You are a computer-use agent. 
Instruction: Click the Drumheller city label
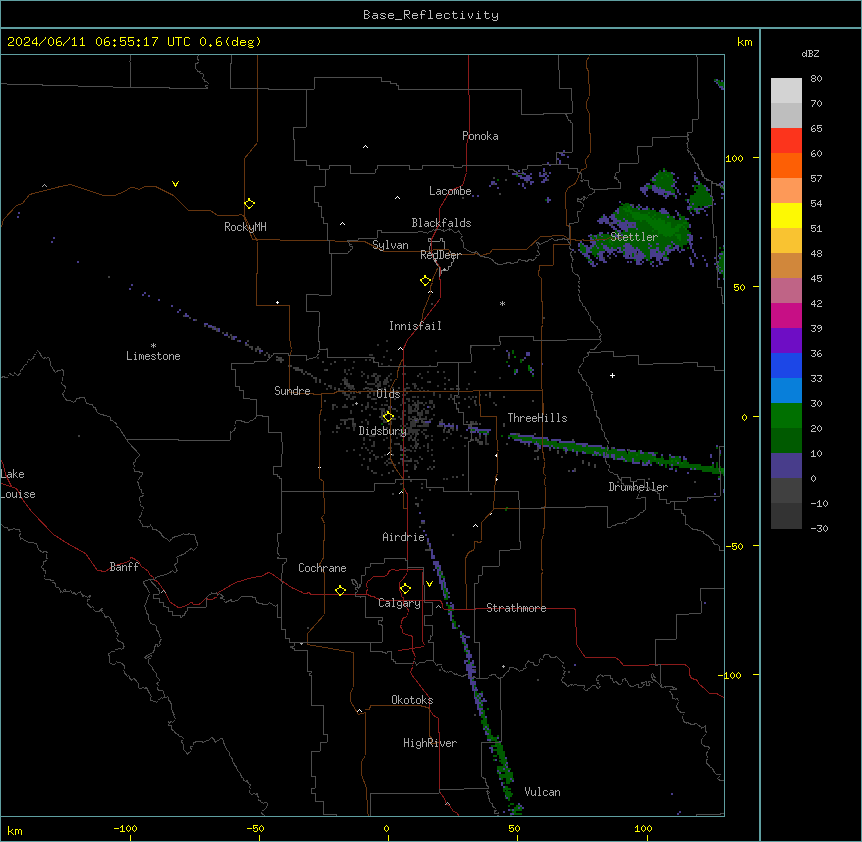(x=638, y=487)
